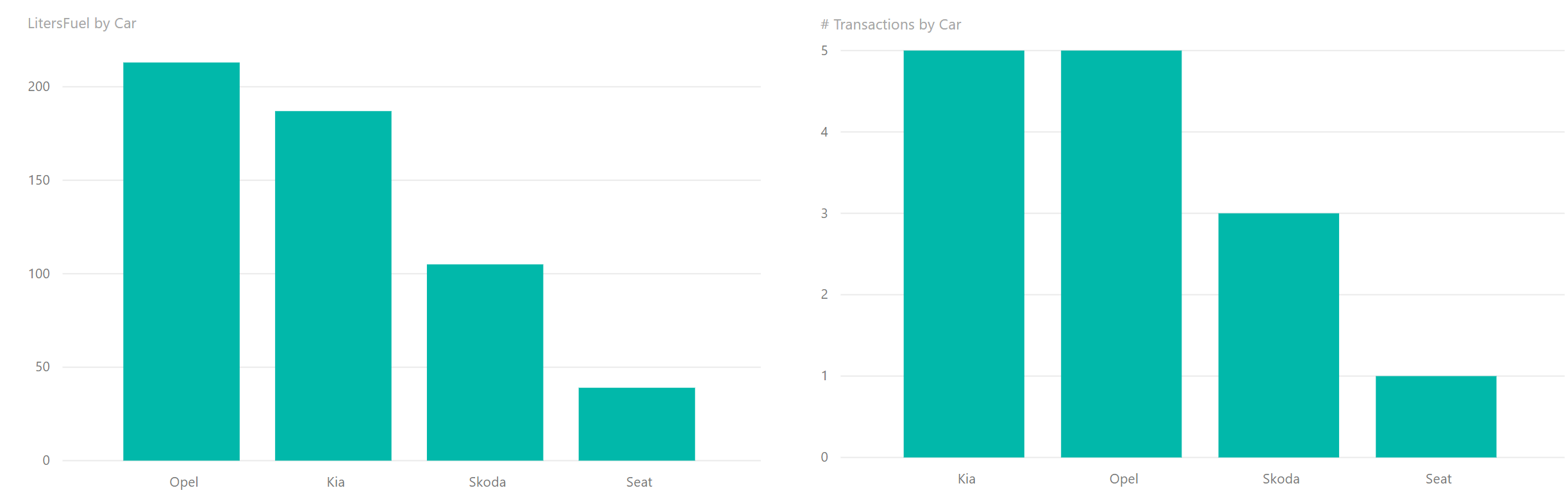
Task: Select the Skoda bar in Transactions chart
Action: (1278, 335)
